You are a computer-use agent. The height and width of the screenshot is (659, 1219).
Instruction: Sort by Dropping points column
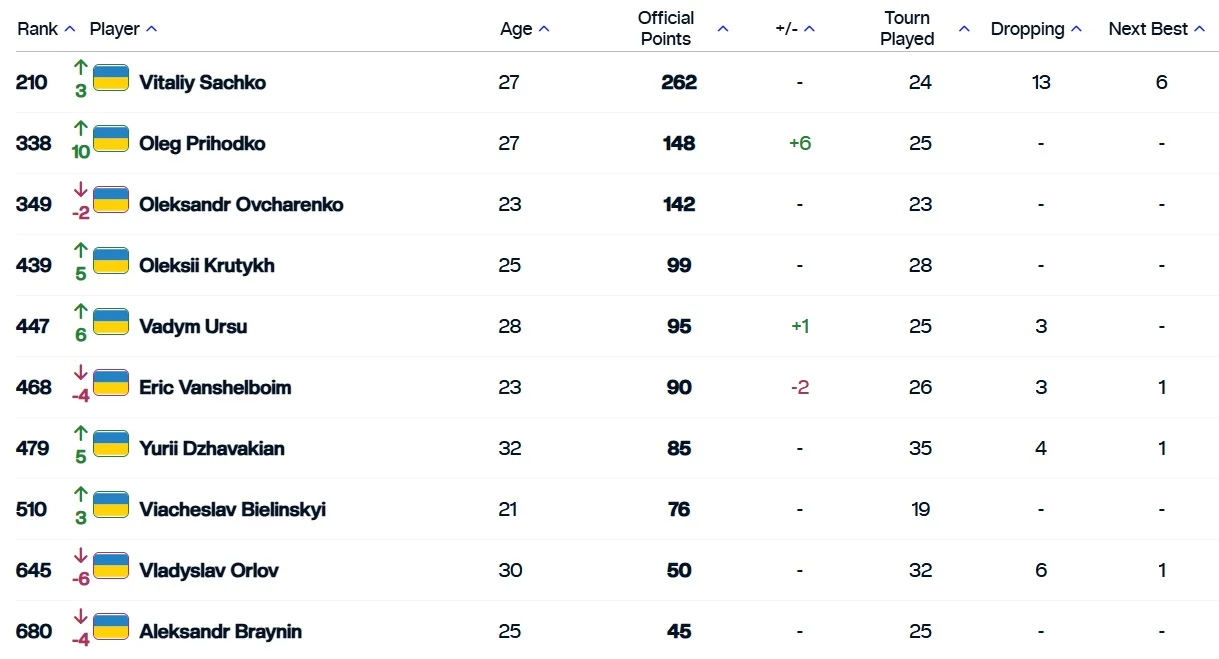click(1076, 29)
